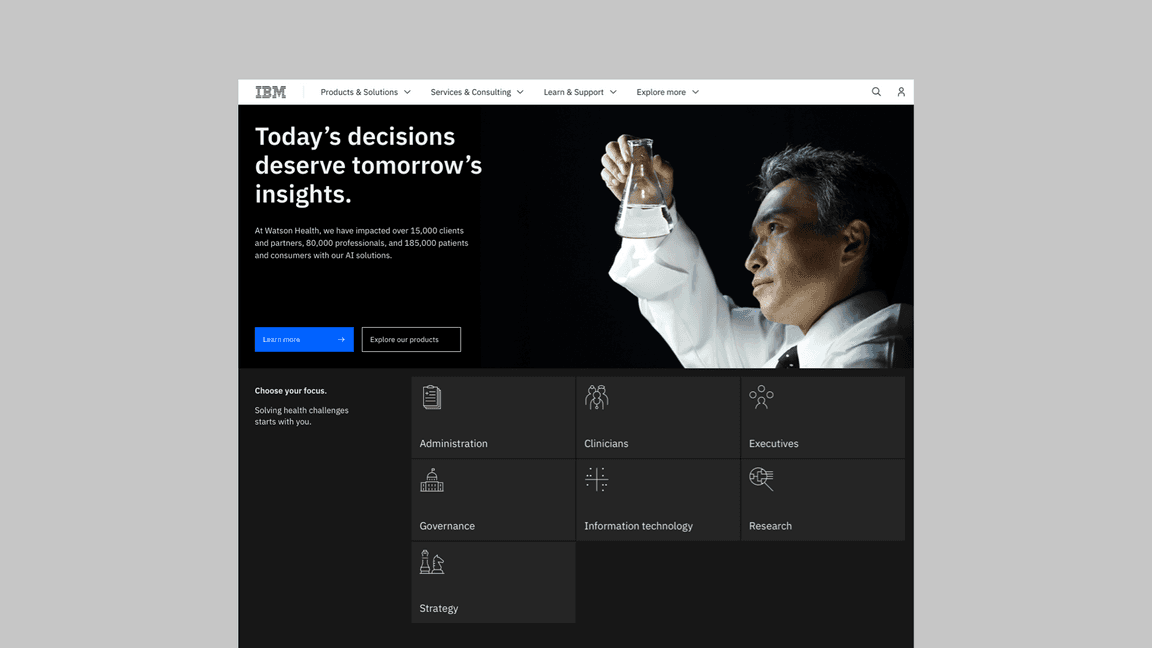Expand the Services & Consulting chevron

[x=520, y=92]
